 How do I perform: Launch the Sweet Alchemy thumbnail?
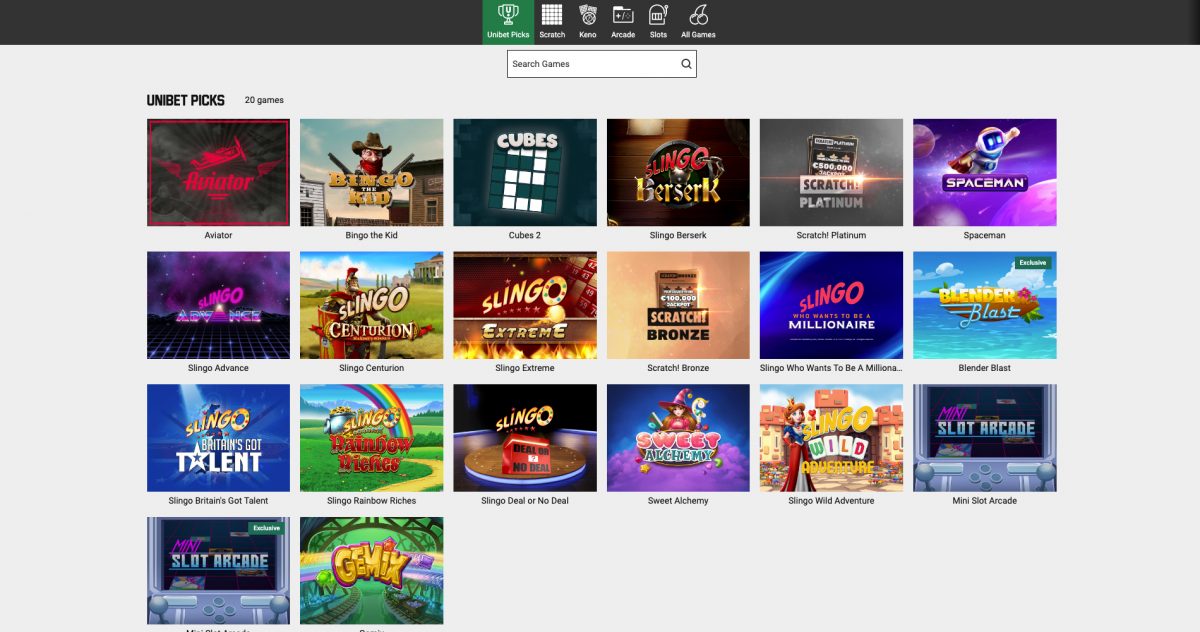click(678, 438)
